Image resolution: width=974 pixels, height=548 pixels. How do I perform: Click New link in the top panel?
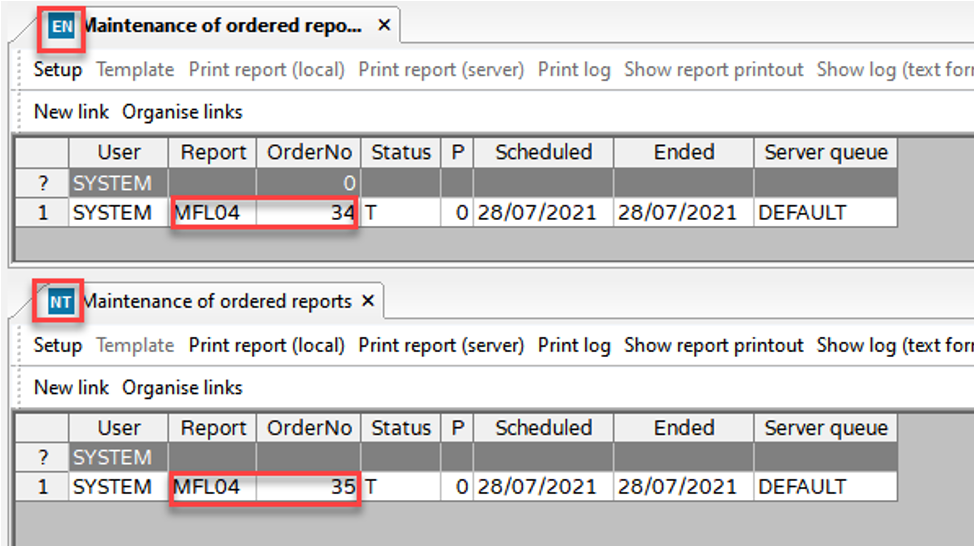point(71,112)
